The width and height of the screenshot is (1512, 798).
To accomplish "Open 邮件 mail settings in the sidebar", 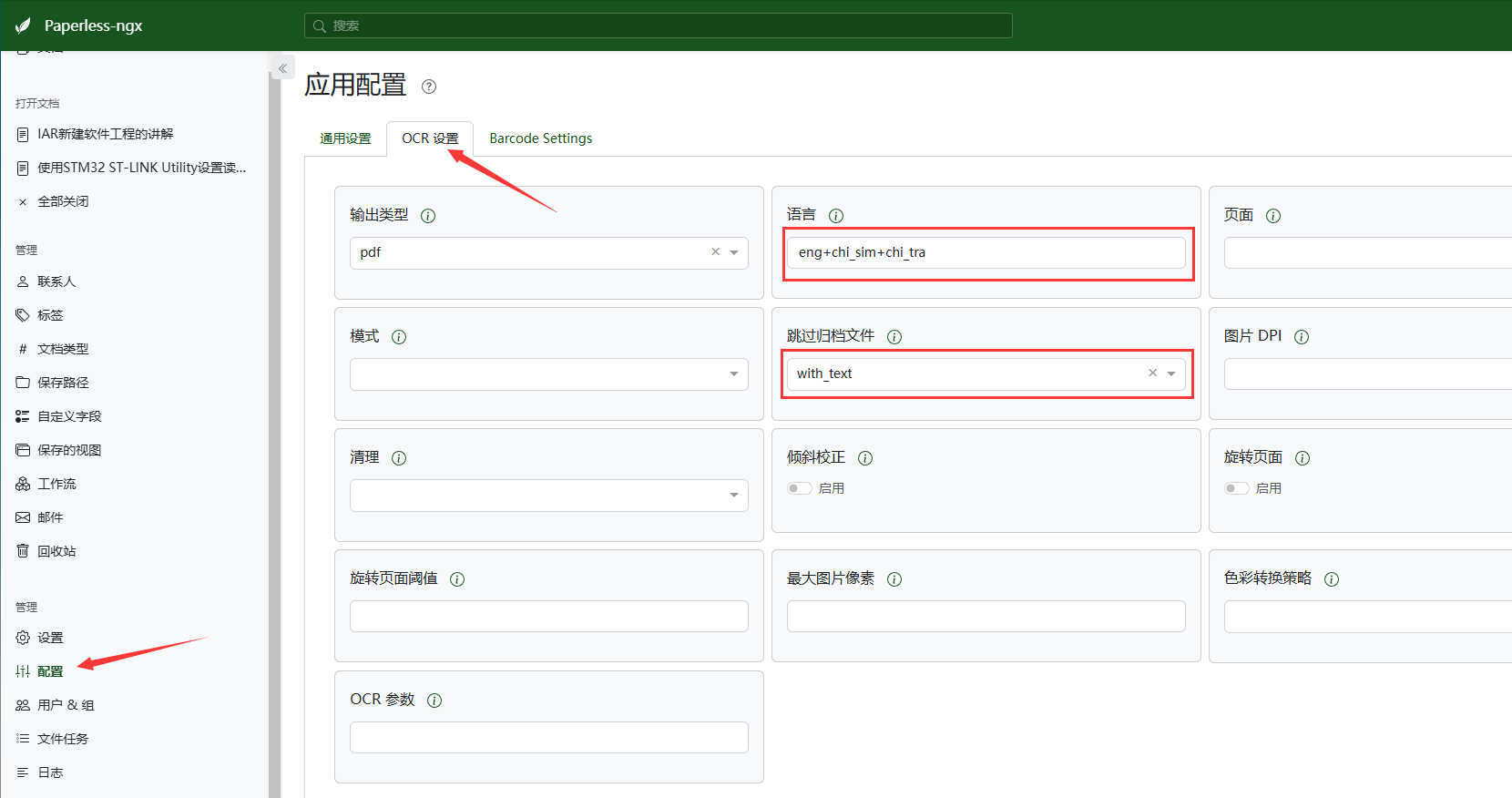I will [x=50, y=517].
